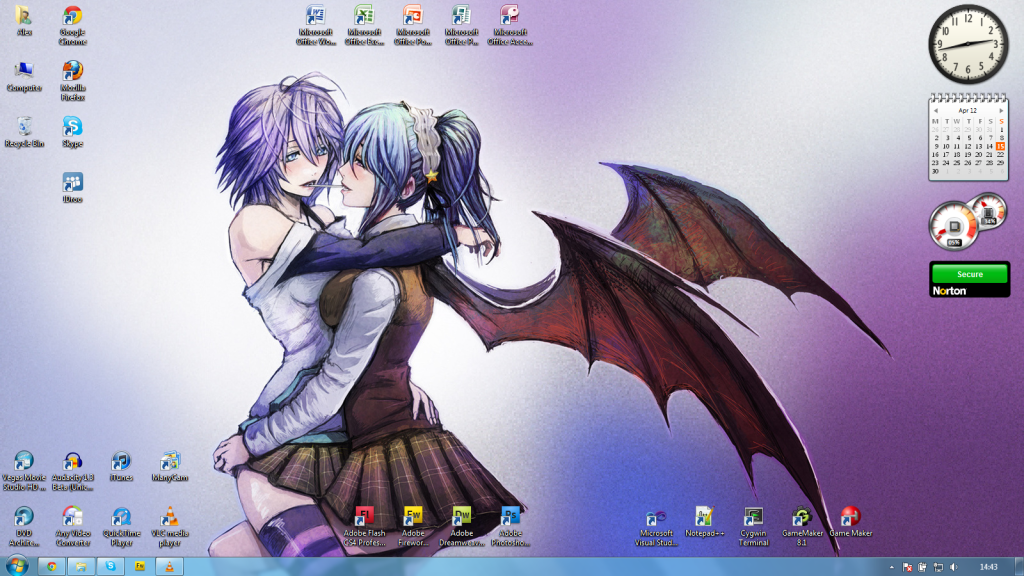Select the Computer desktop icon
Viewport: 1024px width, 576px height.
pyautogui.click(x=24, y=77)
